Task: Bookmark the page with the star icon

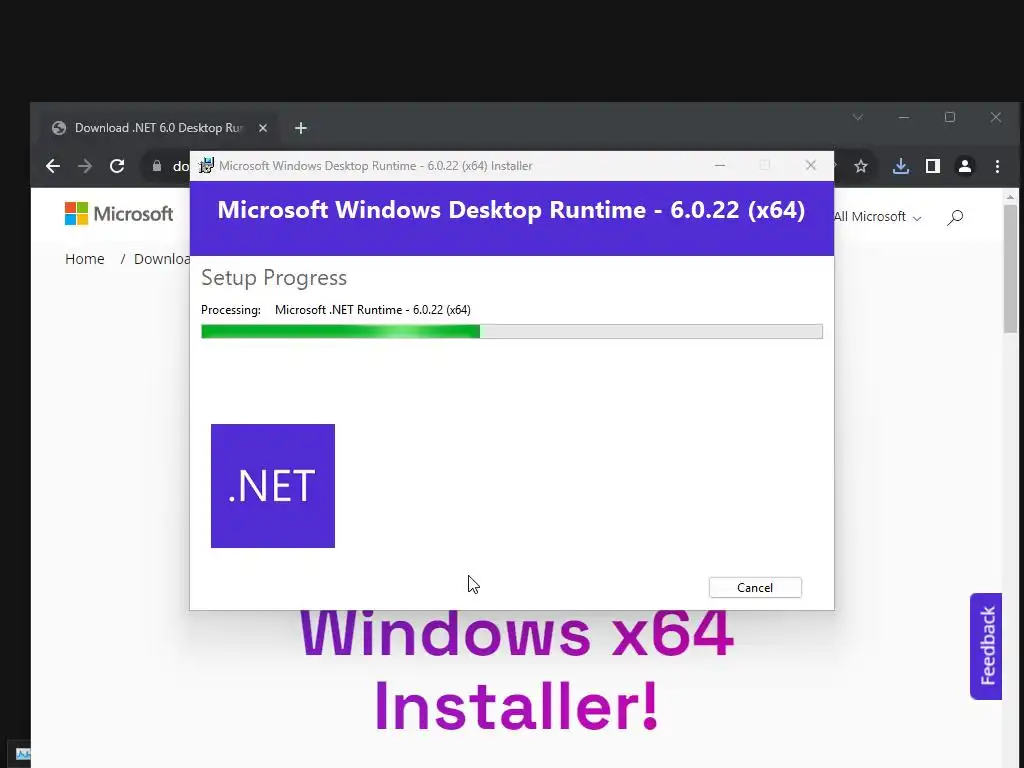Action: [x=861, y=167]
